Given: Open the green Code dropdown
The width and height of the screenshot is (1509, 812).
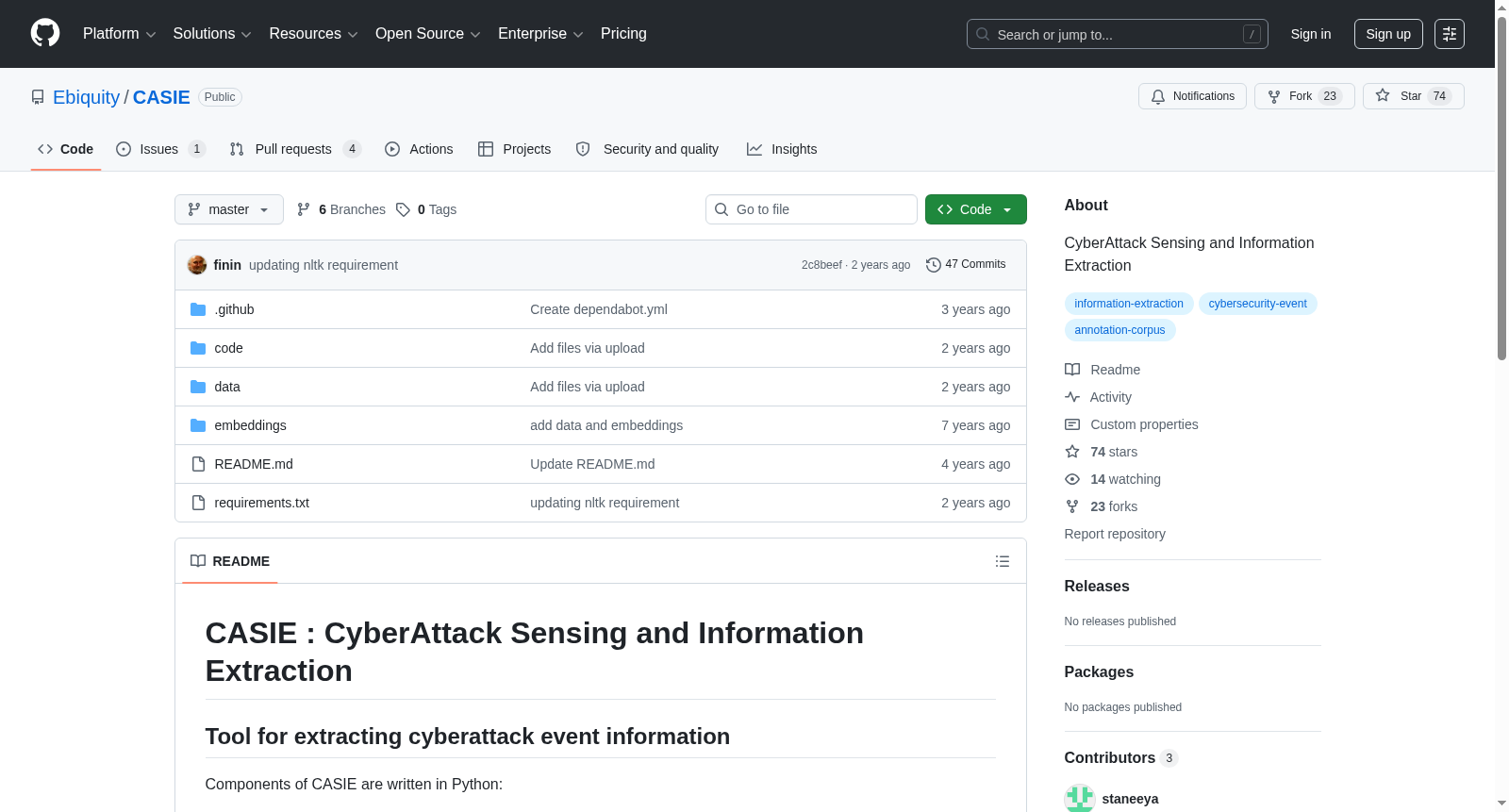Looking at the screenshot, I should [x=976, y=209].
